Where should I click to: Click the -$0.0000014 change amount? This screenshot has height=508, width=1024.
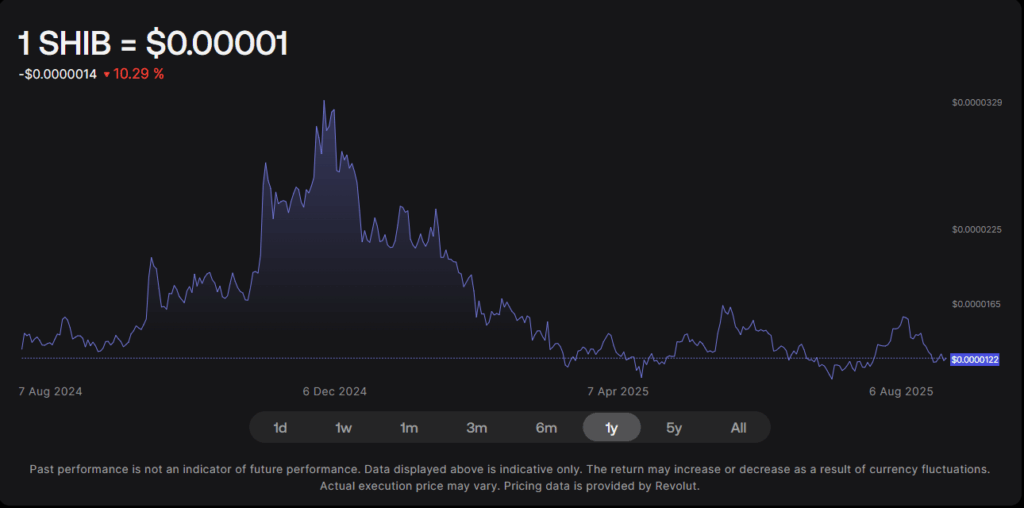coord(58,74)
